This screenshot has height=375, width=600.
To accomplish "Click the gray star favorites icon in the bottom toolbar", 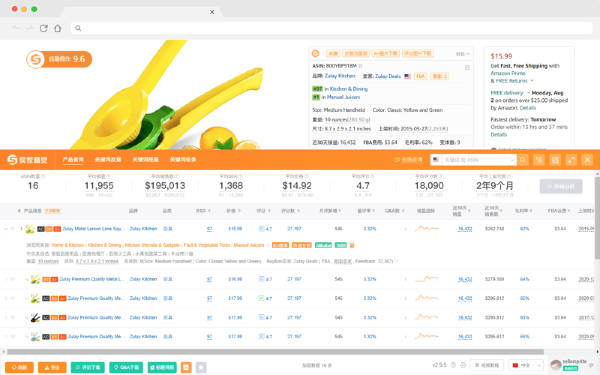I will click(201, 367).
